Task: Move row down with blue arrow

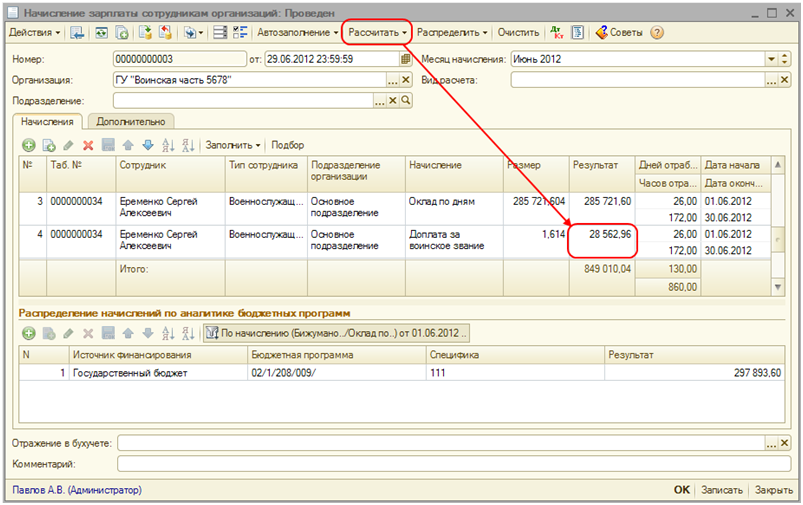Action: pyautogui.click(x=147, y=145)
